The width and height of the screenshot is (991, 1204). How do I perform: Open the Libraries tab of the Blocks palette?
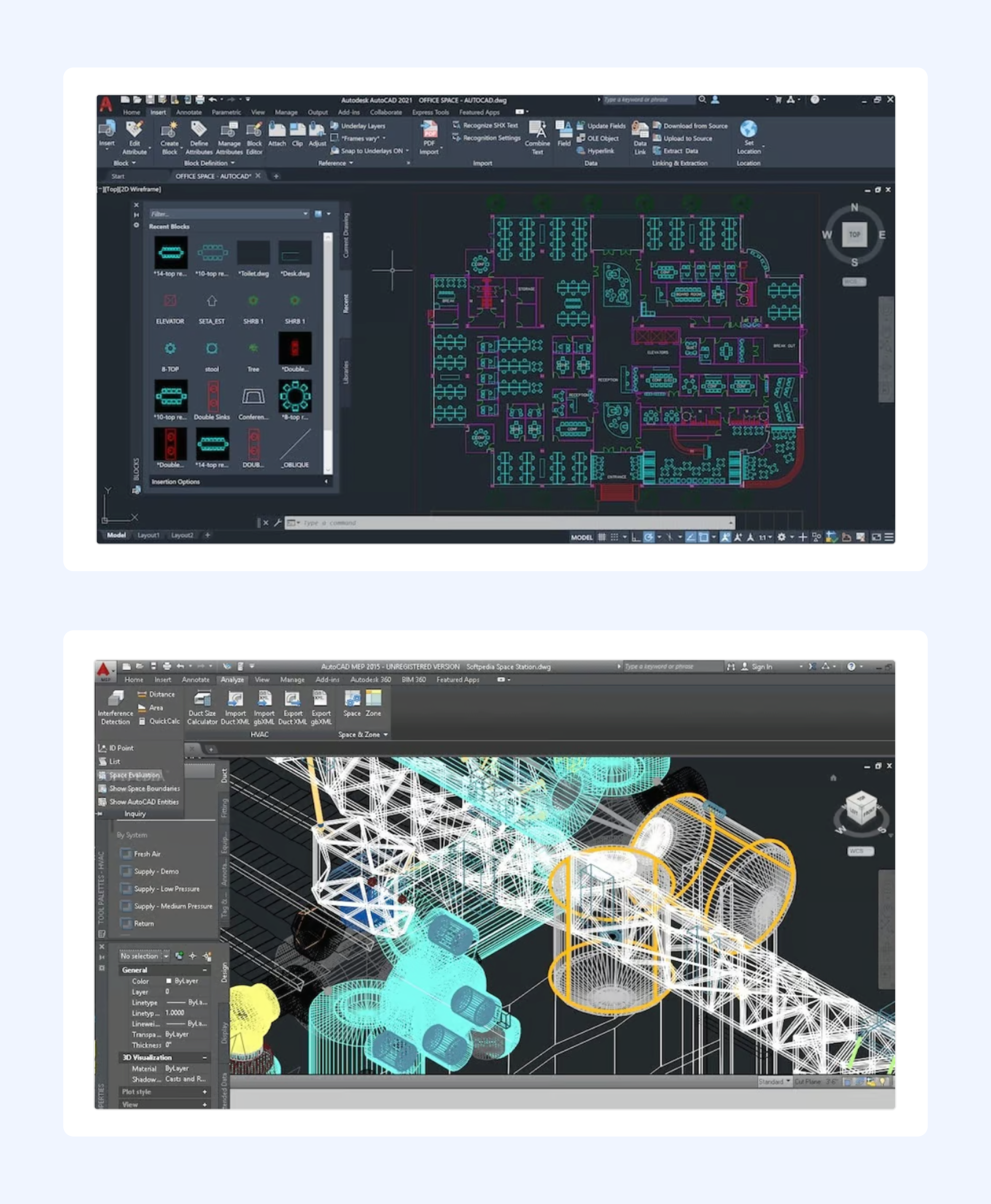coord(345,372)
